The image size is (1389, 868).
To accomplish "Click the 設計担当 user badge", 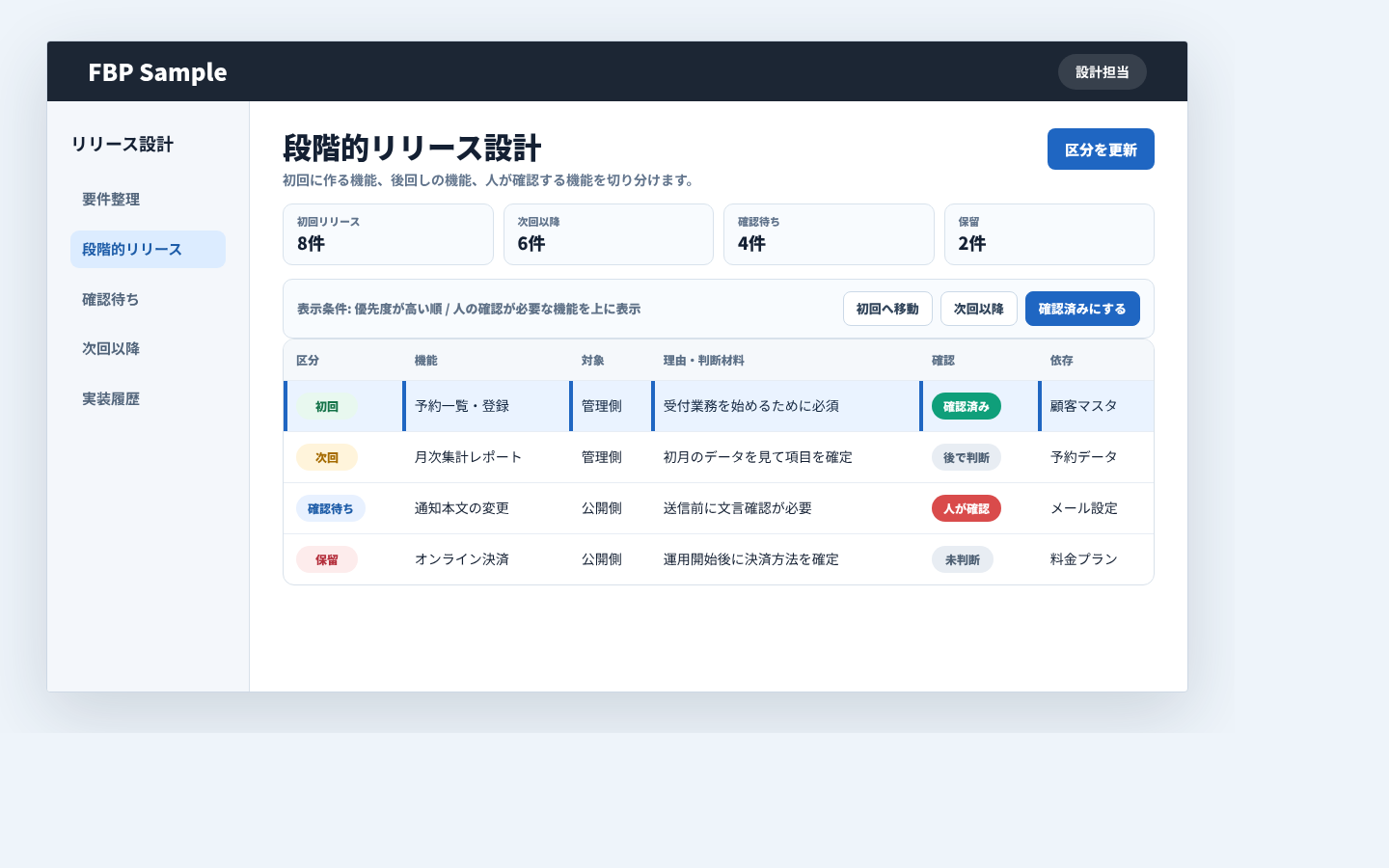I will tap(1102, 71).
